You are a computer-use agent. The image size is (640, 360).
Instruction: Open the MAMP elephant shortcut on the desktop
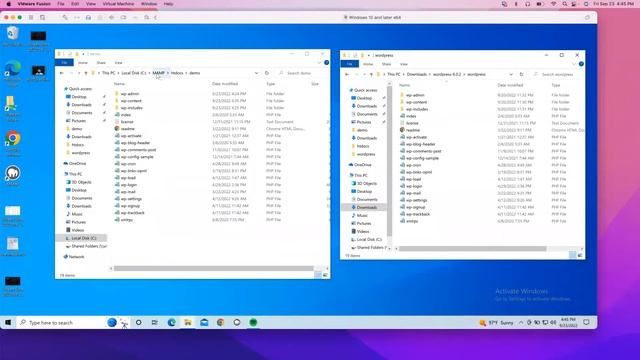click(x=13, y=176)
